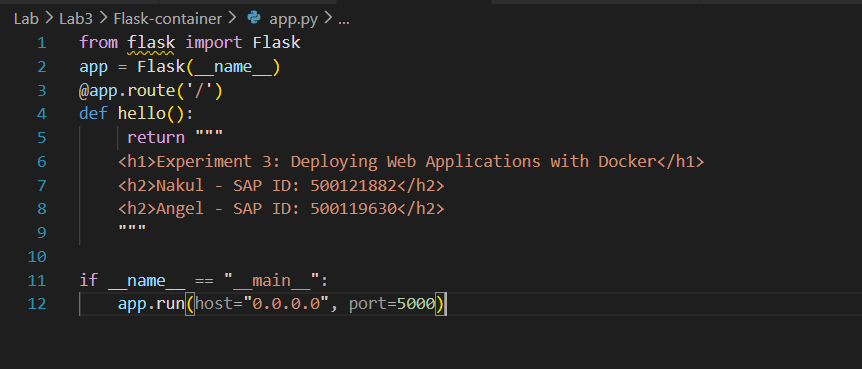Place cursor on '@app.route' decorator
This screenshot has width=862, height=369.
127,90
